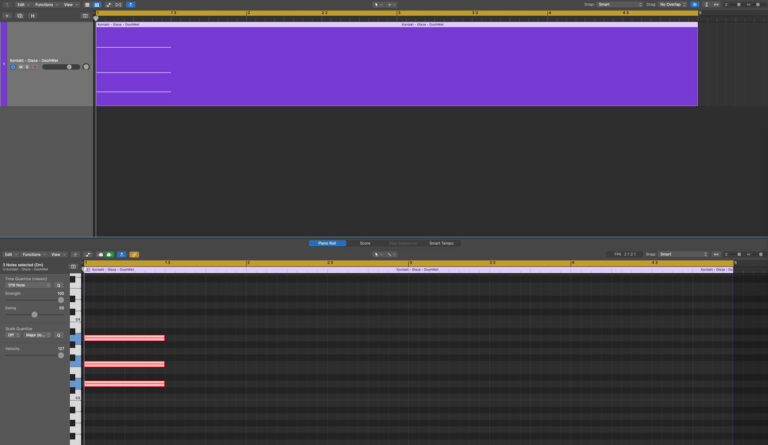The height and width of the screenshot is (445, 768).
Task: Click the yellow link icon in piano roll
Action: pos(134,254)
